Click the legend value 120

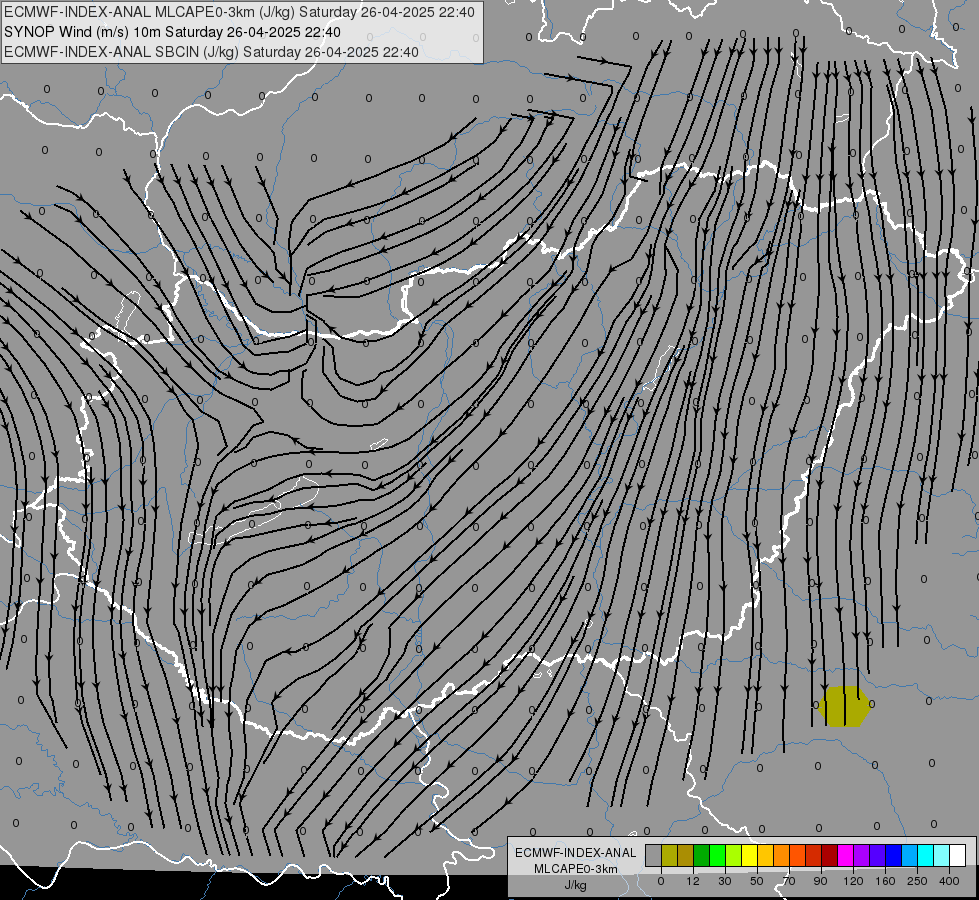coord(854,881)
